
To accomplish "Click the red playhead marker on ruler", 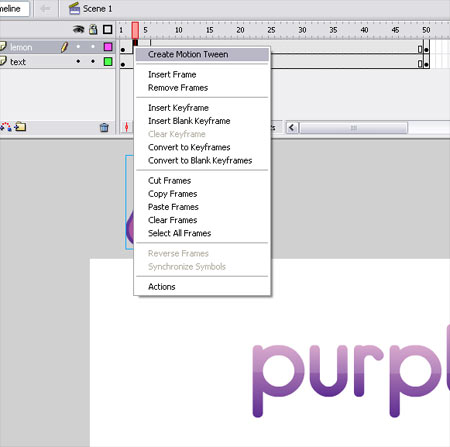I will (x=135, y=30).
